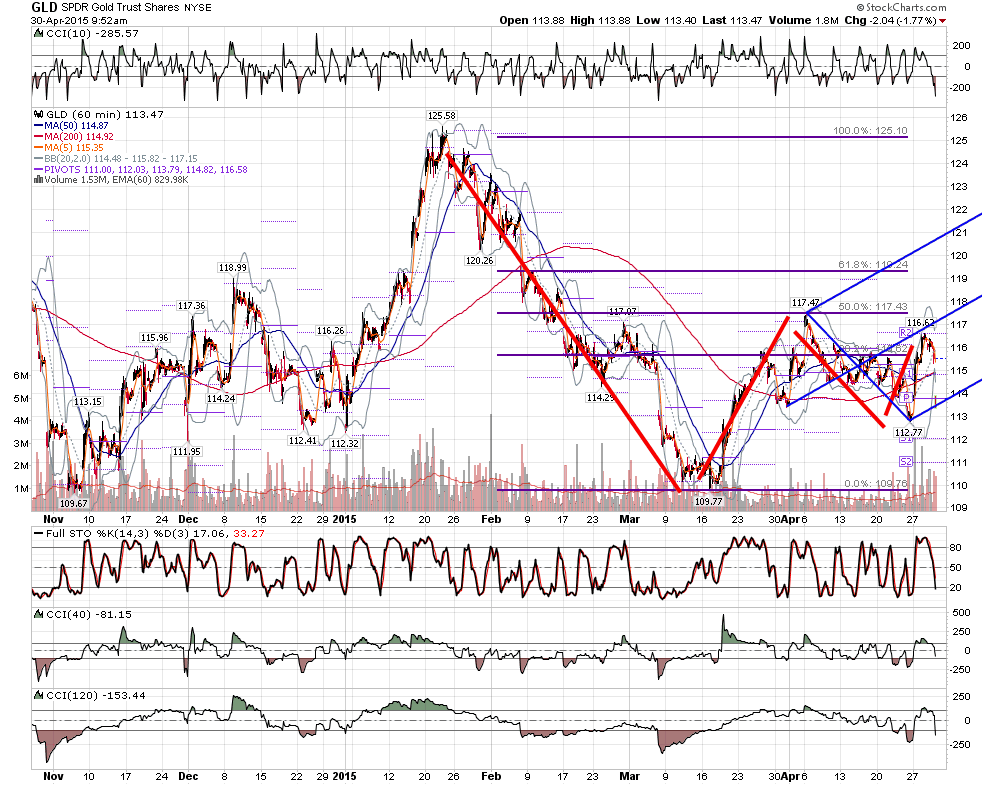Image resolution: width=982 pixels, height=791 pixels.
Task: Click the CCI(10) indicator panel icon
Action: (39, 34)
